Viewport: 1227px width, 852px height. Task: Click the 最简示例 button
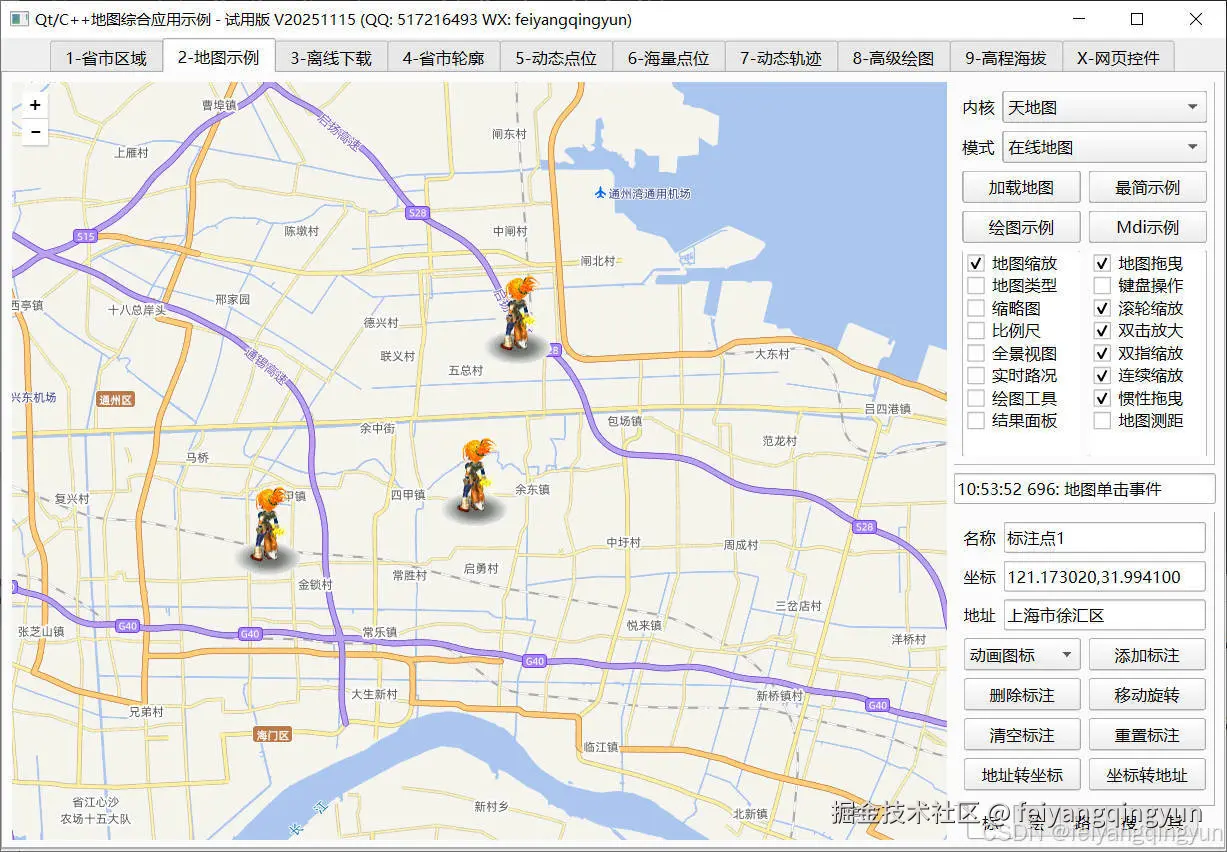(1147, 187)
